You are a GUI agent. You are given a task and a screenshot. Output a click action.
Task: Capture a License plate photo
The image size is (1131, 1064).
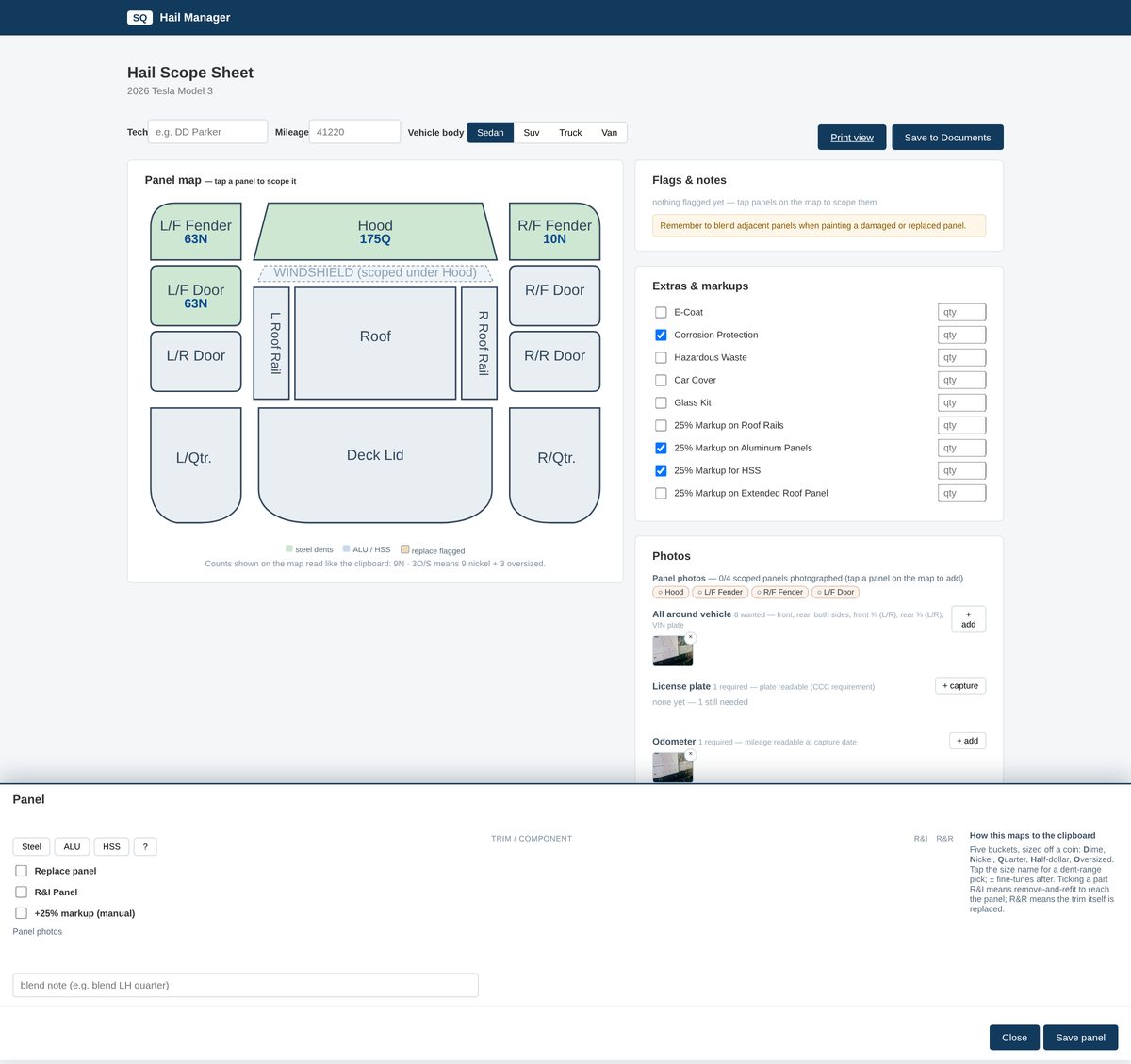[x=960, y=685]
